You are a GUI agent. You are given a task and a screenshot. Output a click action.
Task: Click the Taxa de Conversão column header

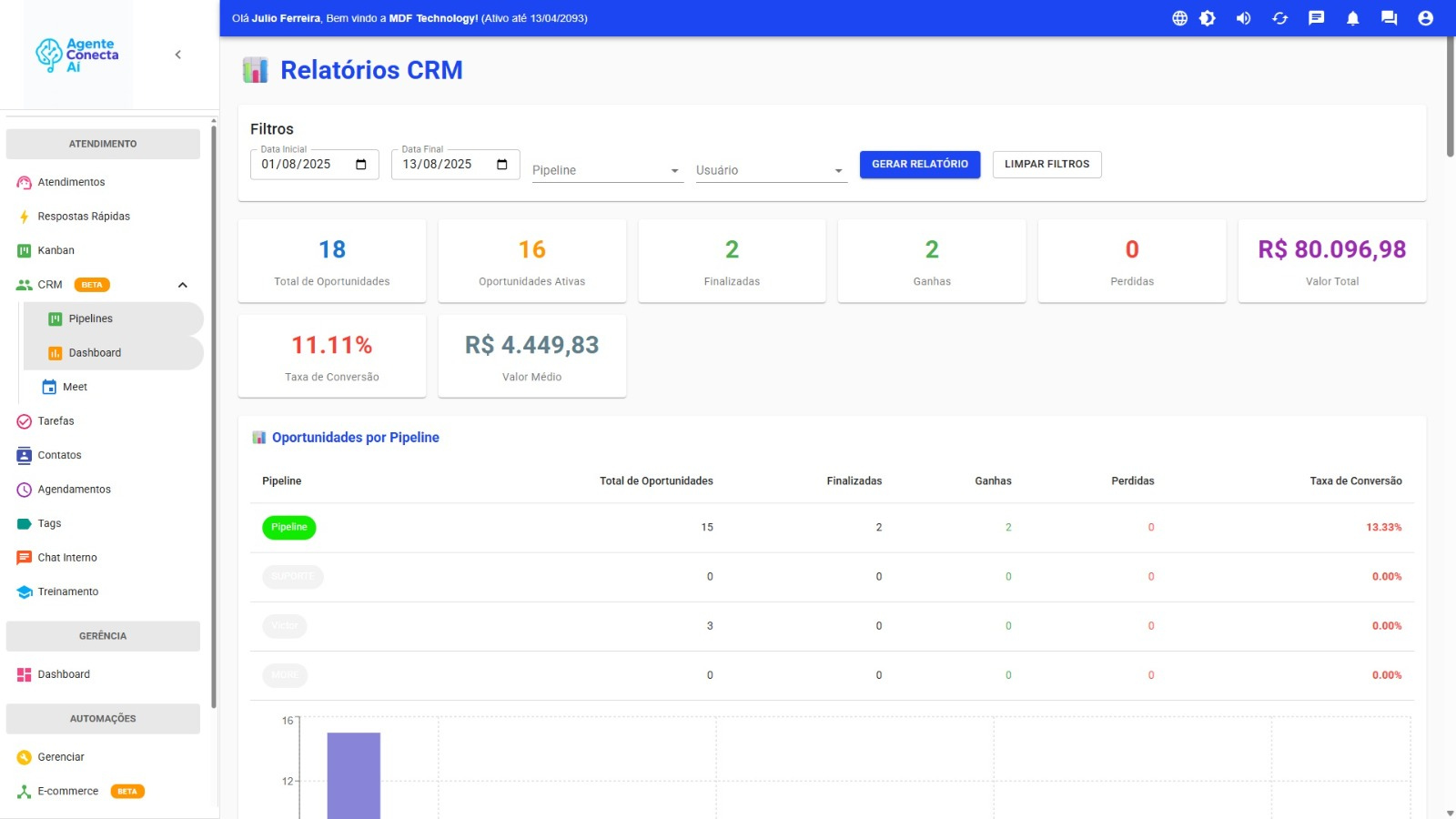1356,481
